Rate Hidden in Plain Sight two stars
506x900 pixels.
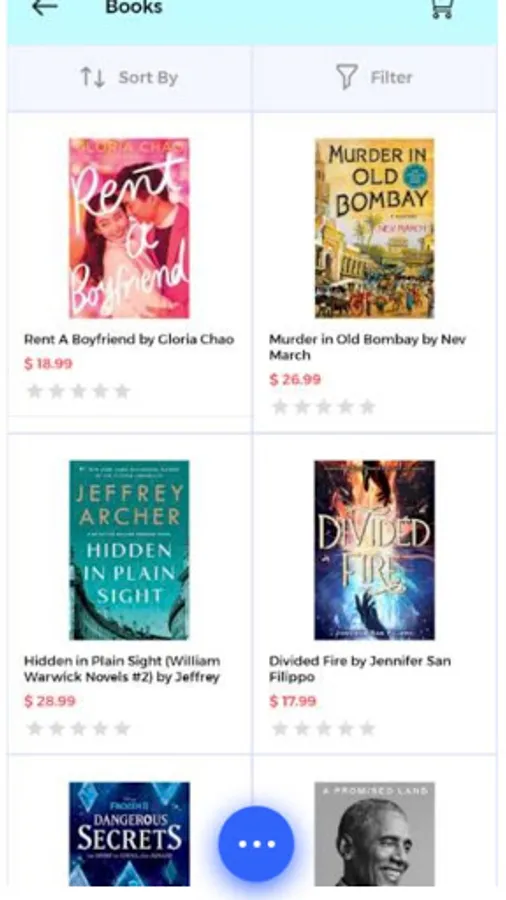point(57,728)
